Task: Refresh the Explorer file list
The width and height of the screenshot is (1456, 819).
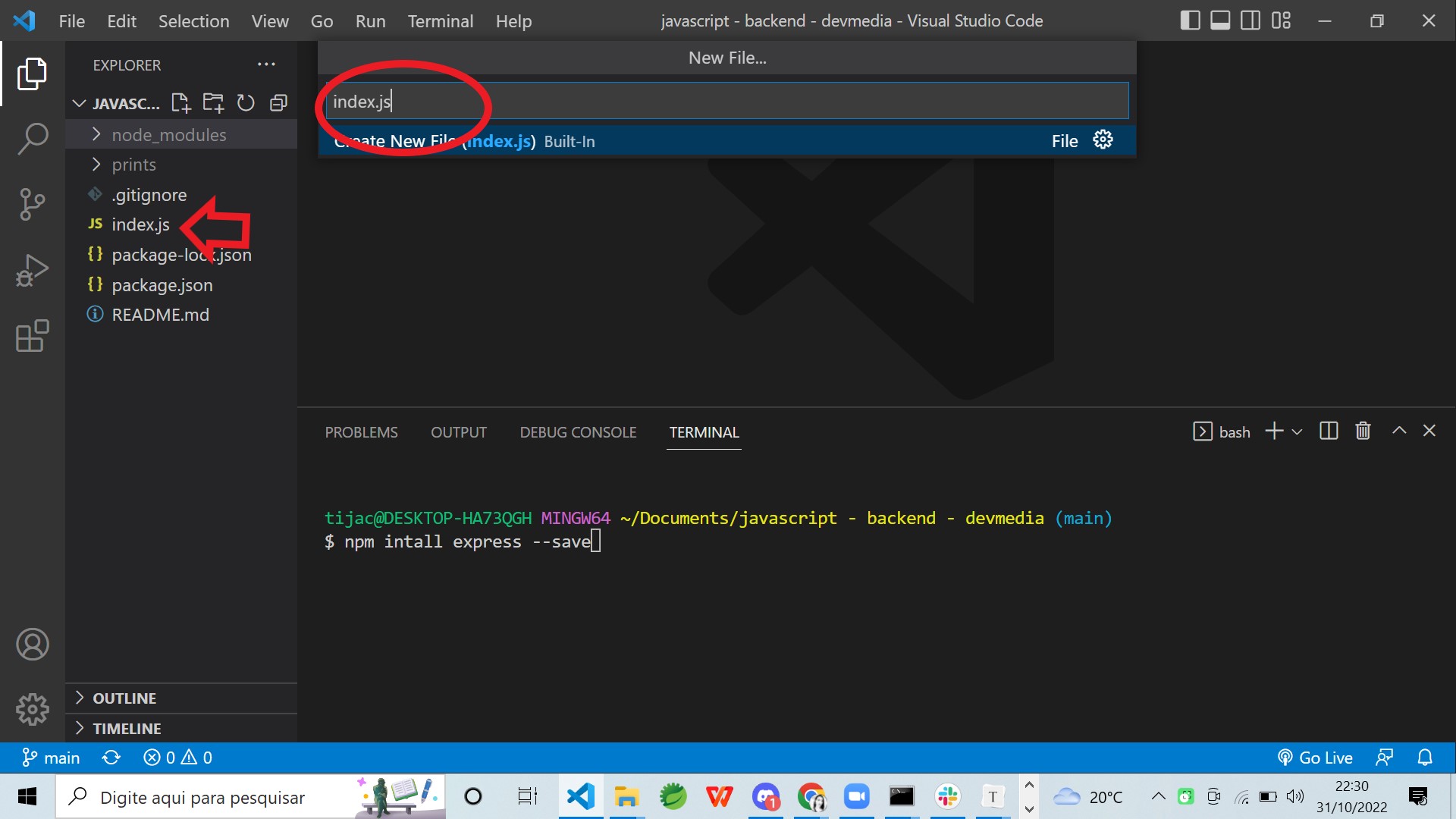Action: [x=245, y=103]
